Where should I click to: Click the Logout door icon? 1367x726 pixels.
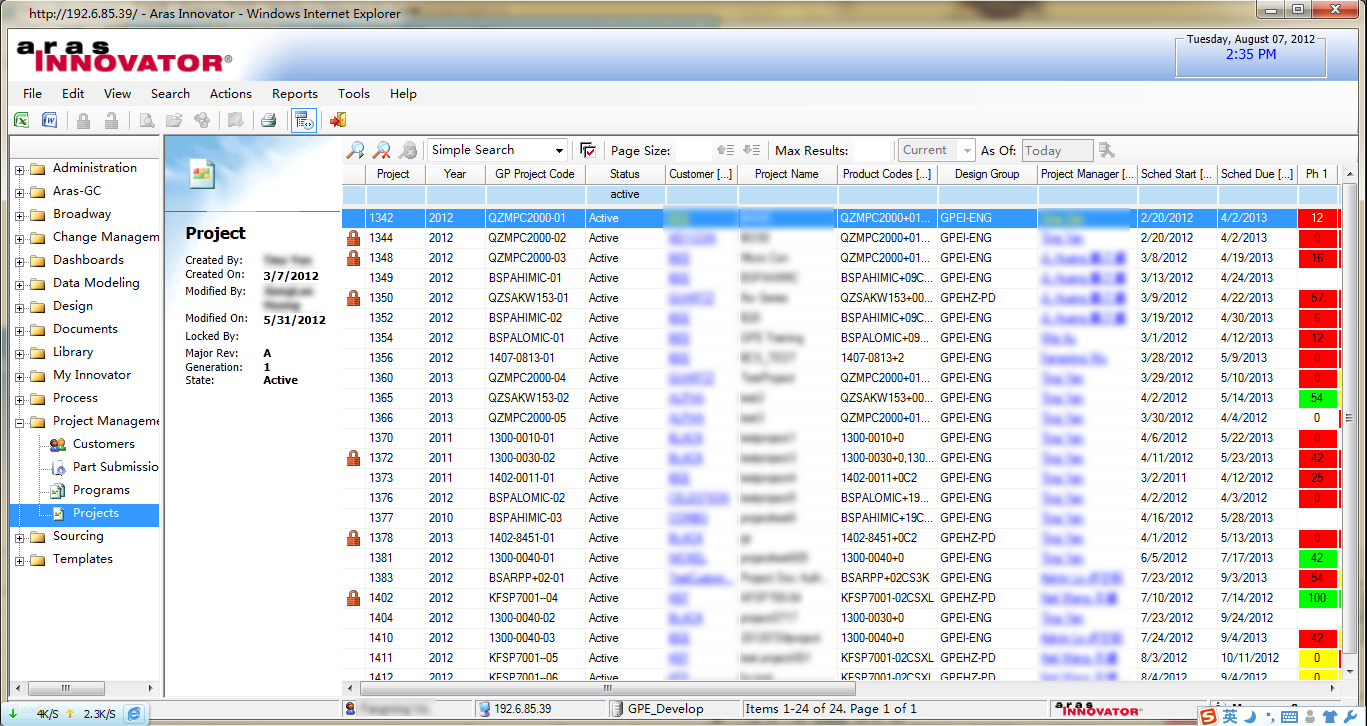coord(337,121)
